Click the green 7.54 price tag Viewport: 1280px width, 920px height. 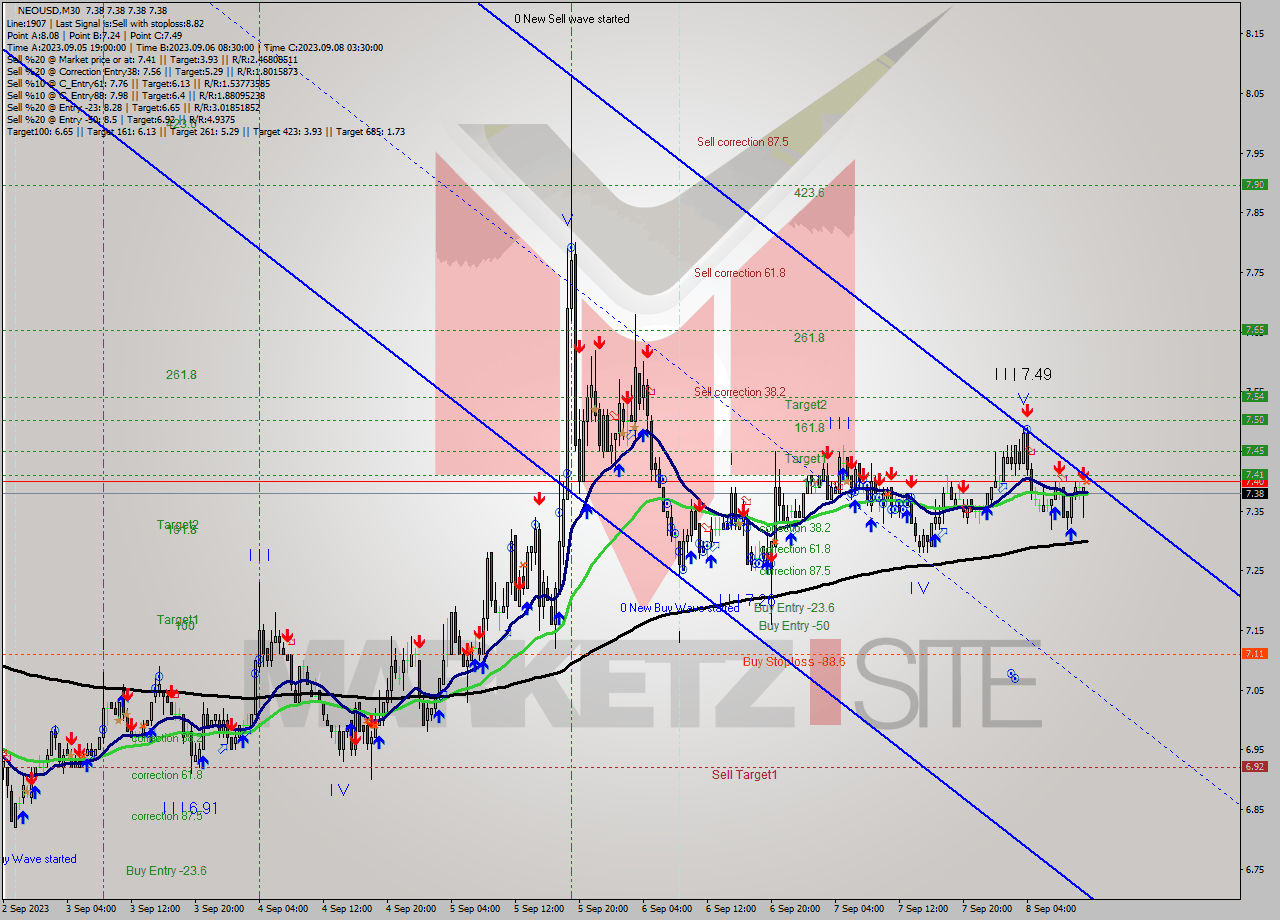pyautogui.click(x=1255, y=396)
